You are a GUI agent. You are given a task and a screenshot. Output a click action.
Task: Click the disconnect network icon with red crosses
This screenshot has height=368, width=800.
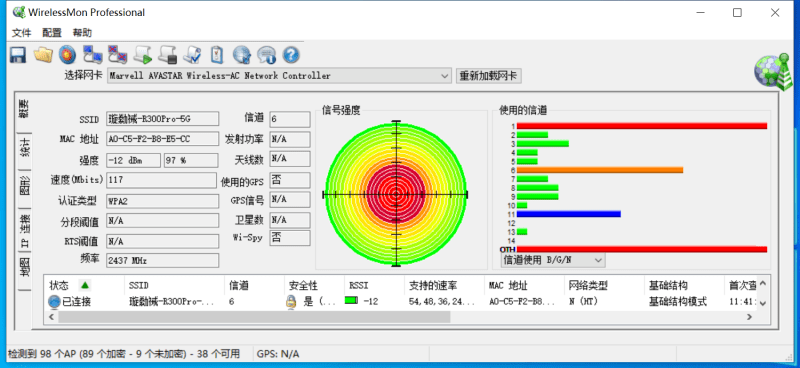pyautogui.click(x=117, y=54)
